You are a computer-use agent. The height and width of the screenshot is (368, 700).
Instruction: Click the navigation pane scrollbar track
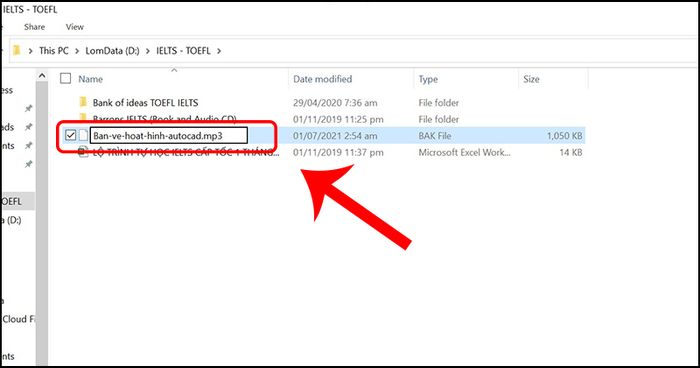(42, 223)
